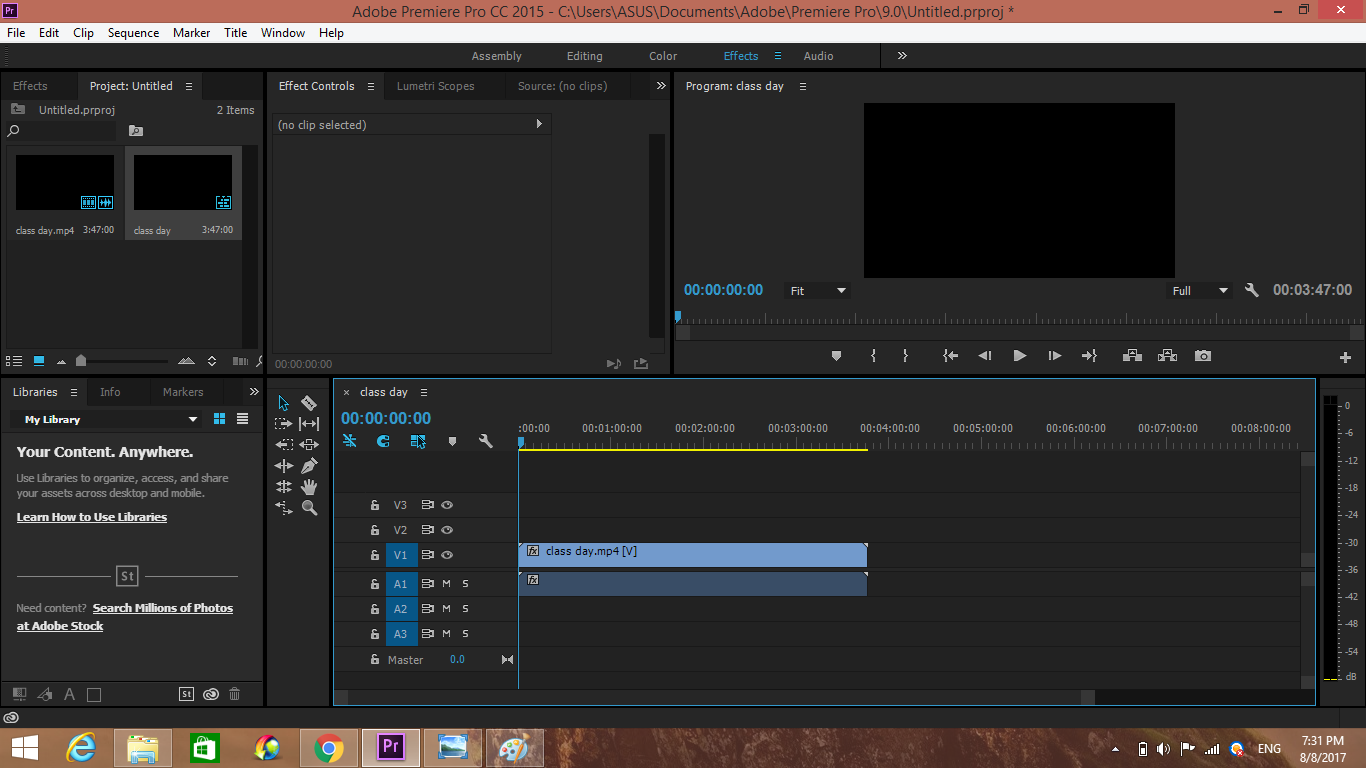Screen dimensions: 1366x768
Task: Show more workspaces chevron
Action: [x=902, y=56]
